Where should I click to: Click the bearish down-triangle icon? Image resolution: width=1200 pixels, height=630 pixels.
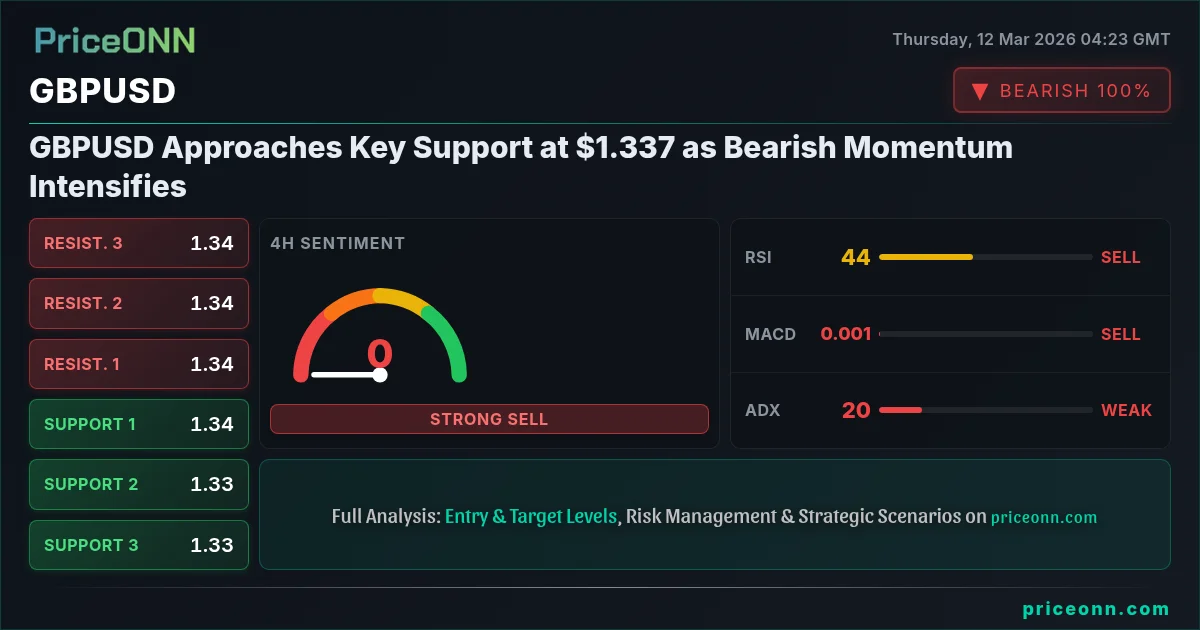click(x=980, y=91)
